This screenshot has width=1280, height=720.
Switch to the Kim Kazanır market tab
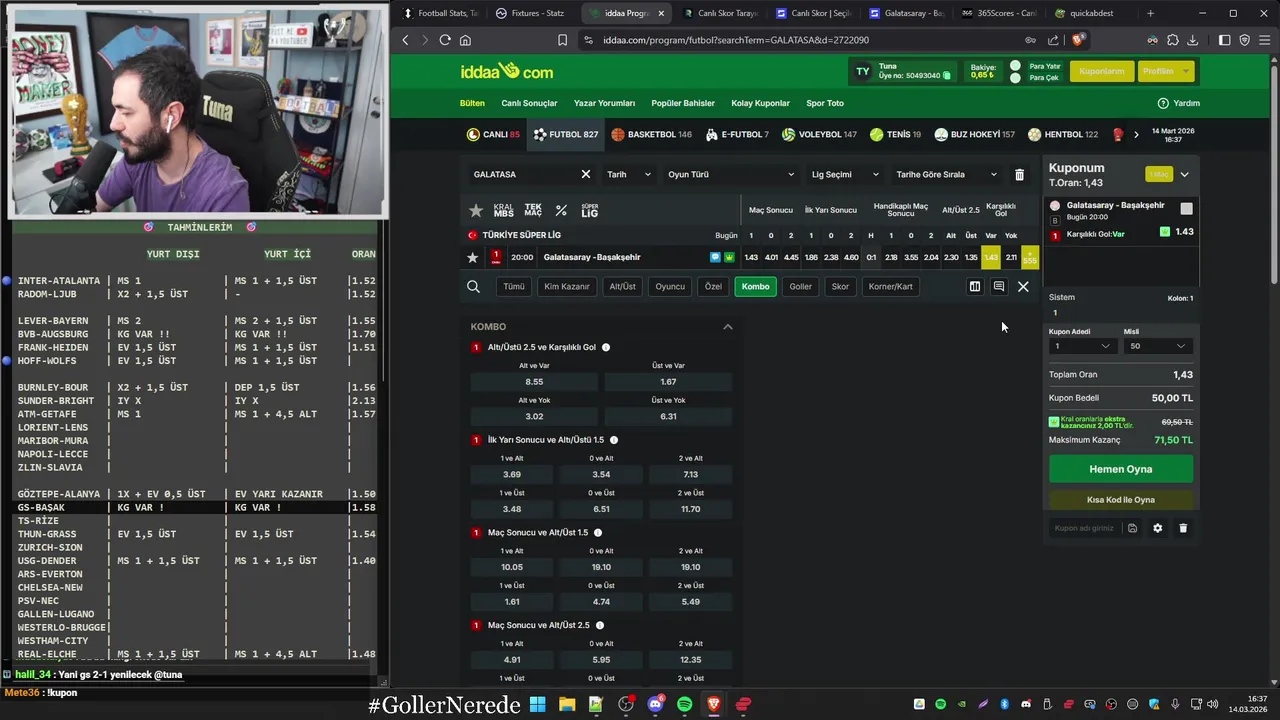pyautogui.click(x=567, y=286)
